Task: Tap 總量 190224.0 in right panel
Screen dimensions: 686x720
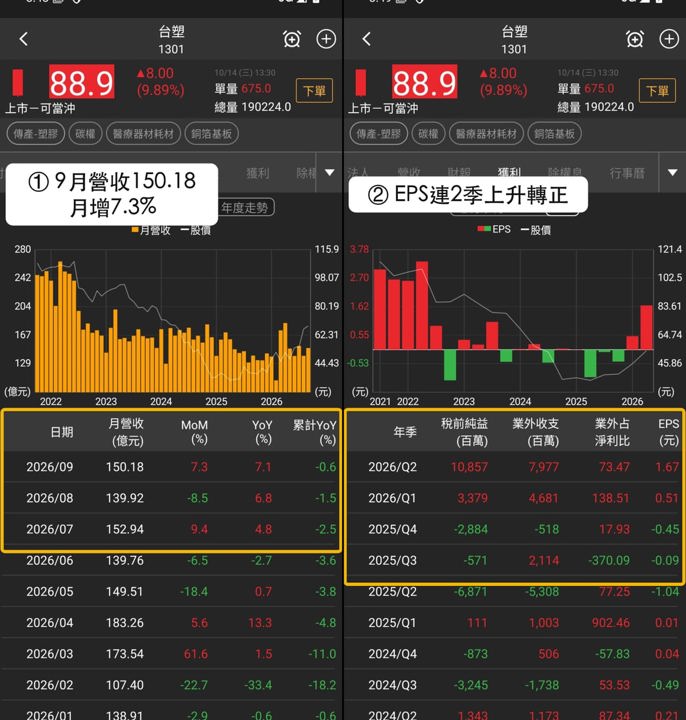Action: (596, 107)
